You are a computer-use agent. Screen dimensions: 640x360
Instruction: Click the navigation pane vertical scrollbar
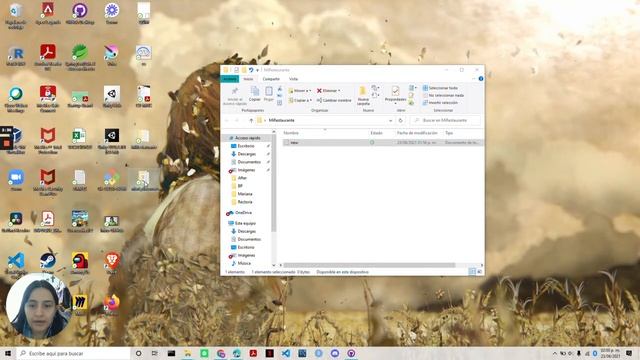pos(273,184)
